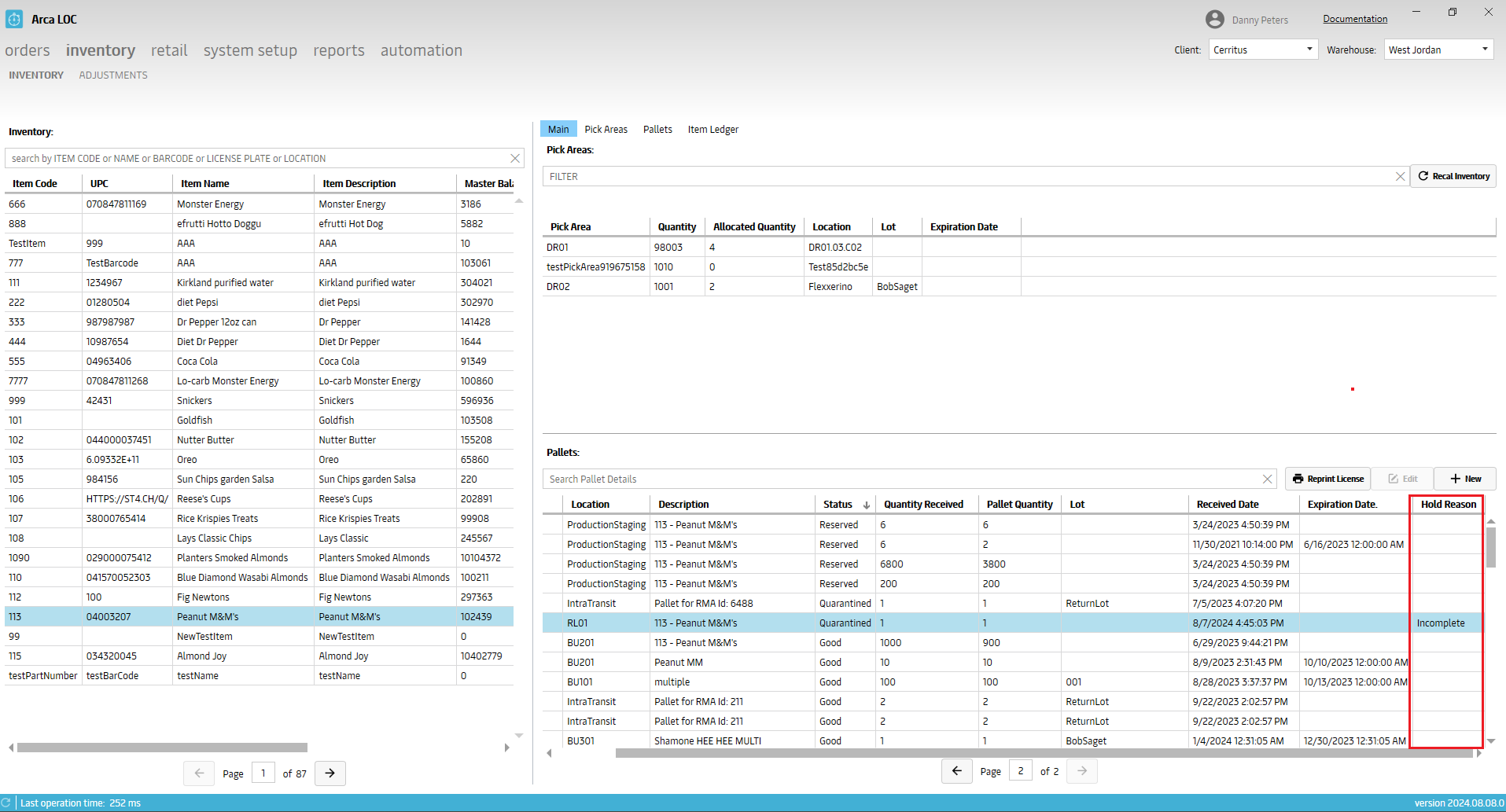Select the Monster Energy item row 666

coord(259,204)
